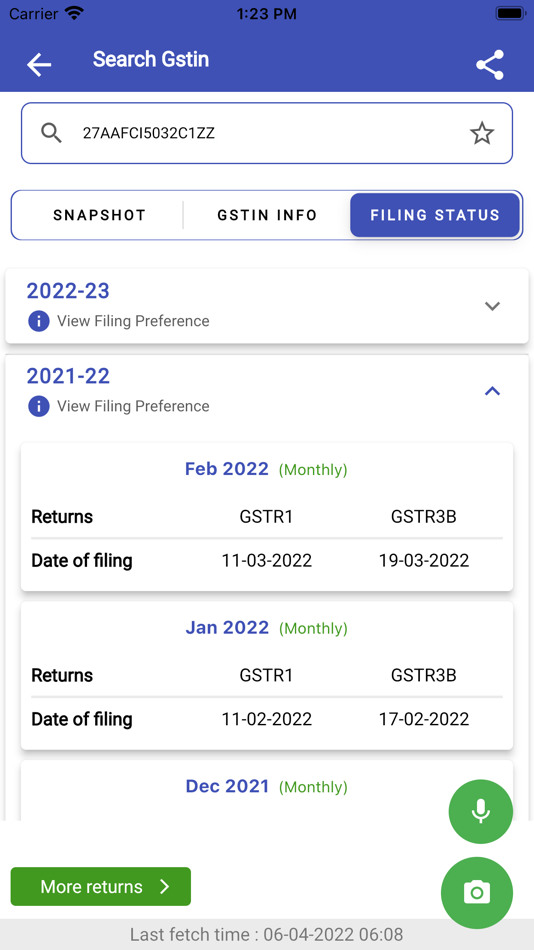Switch to the GSTIN Info tab
534x950 pixels.
[x=267, y=215]
